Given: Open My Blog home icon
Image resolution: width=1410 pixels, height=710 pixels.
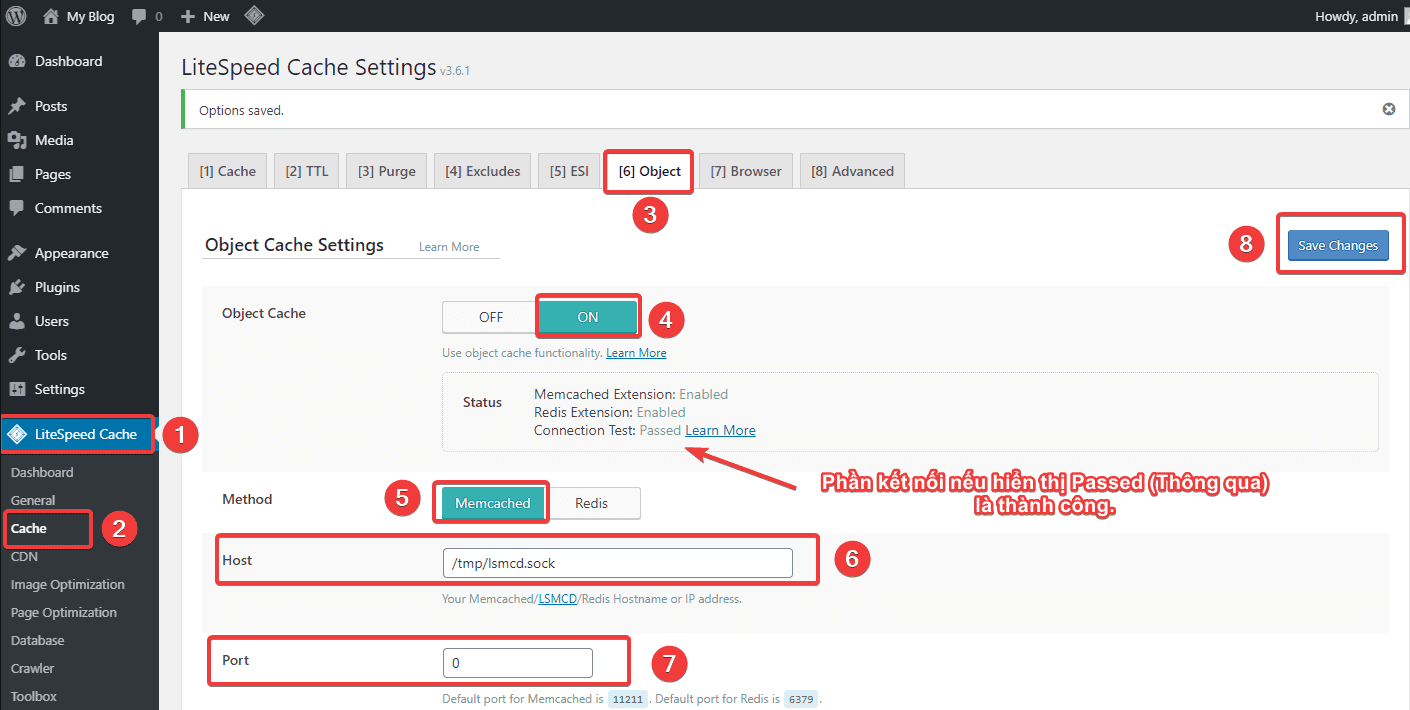Looking at the screenshot, I should click(51, 16).
